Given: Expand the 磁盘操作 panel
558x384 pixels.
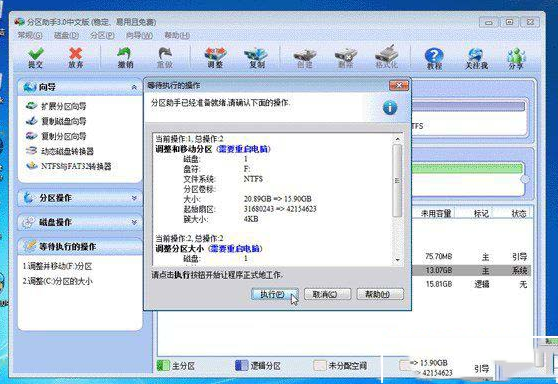Looking at the screenshot, I should coord(134,222).
